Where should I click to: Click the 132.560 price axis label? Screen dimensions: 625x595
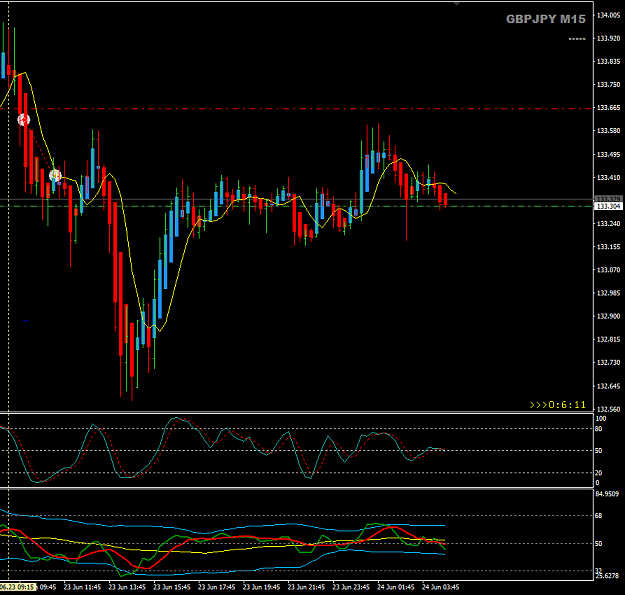(x=608, y=409)
